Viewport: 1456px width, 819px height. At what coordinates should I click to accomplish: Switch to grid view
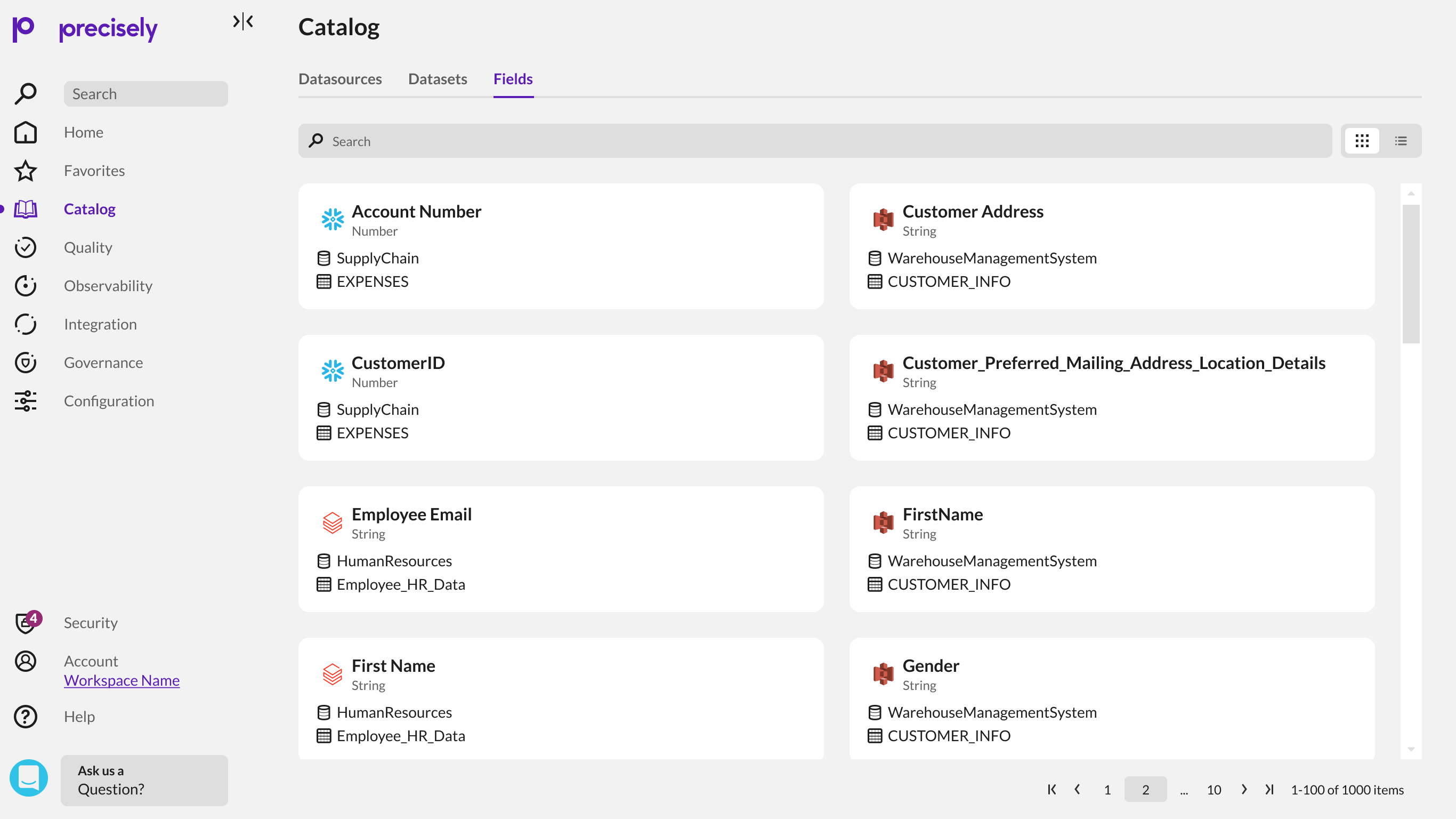(1362, 141)
